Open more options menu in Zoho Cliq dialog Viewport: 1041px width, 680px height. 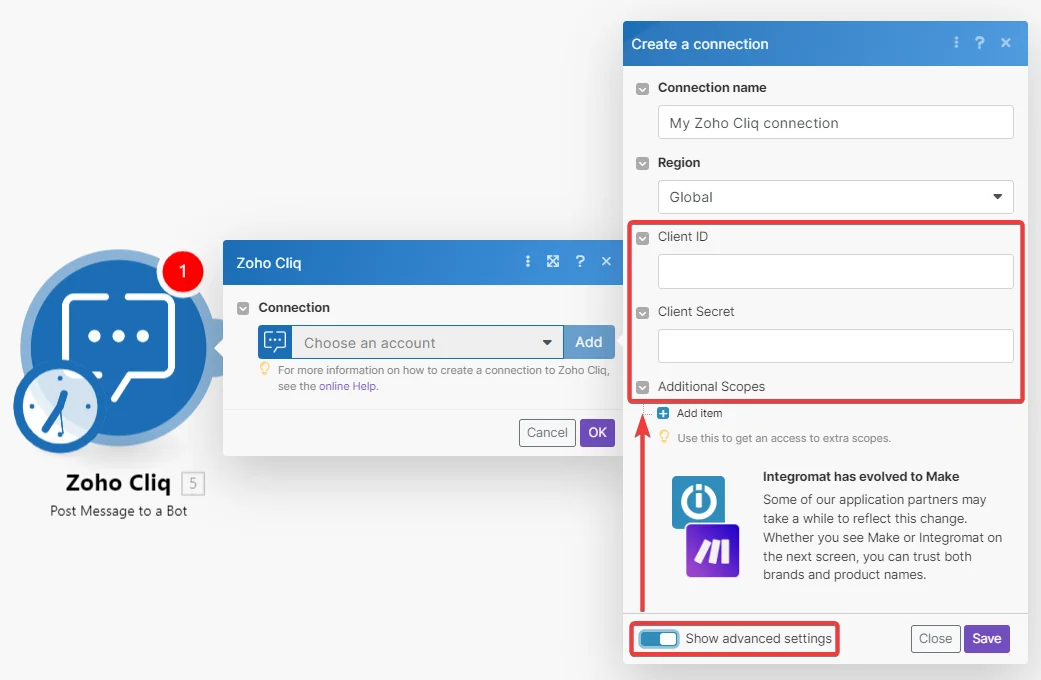528,262
